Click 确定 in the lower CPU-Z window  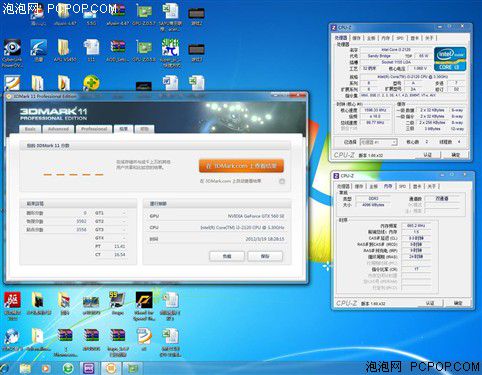tap(458, 303)
